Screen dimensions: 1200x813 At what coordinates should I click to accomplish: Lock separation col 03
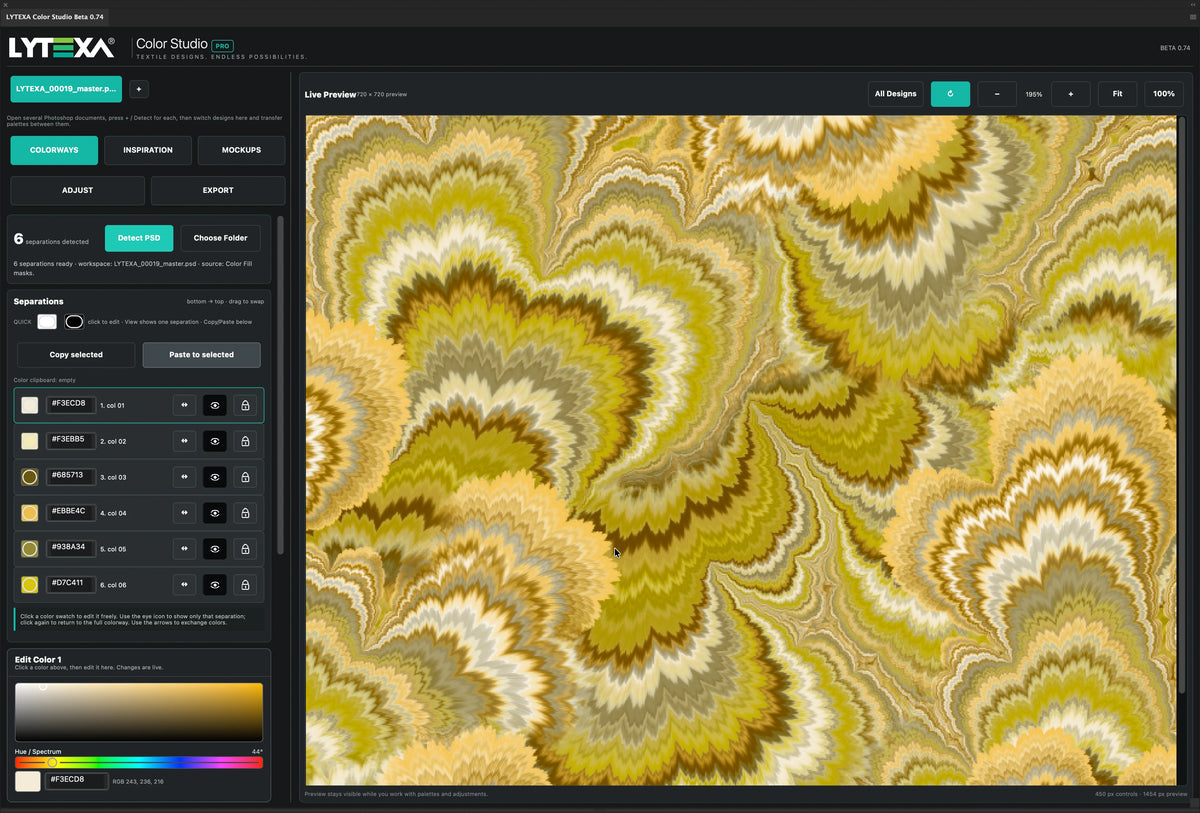click(x=245, y=477)
